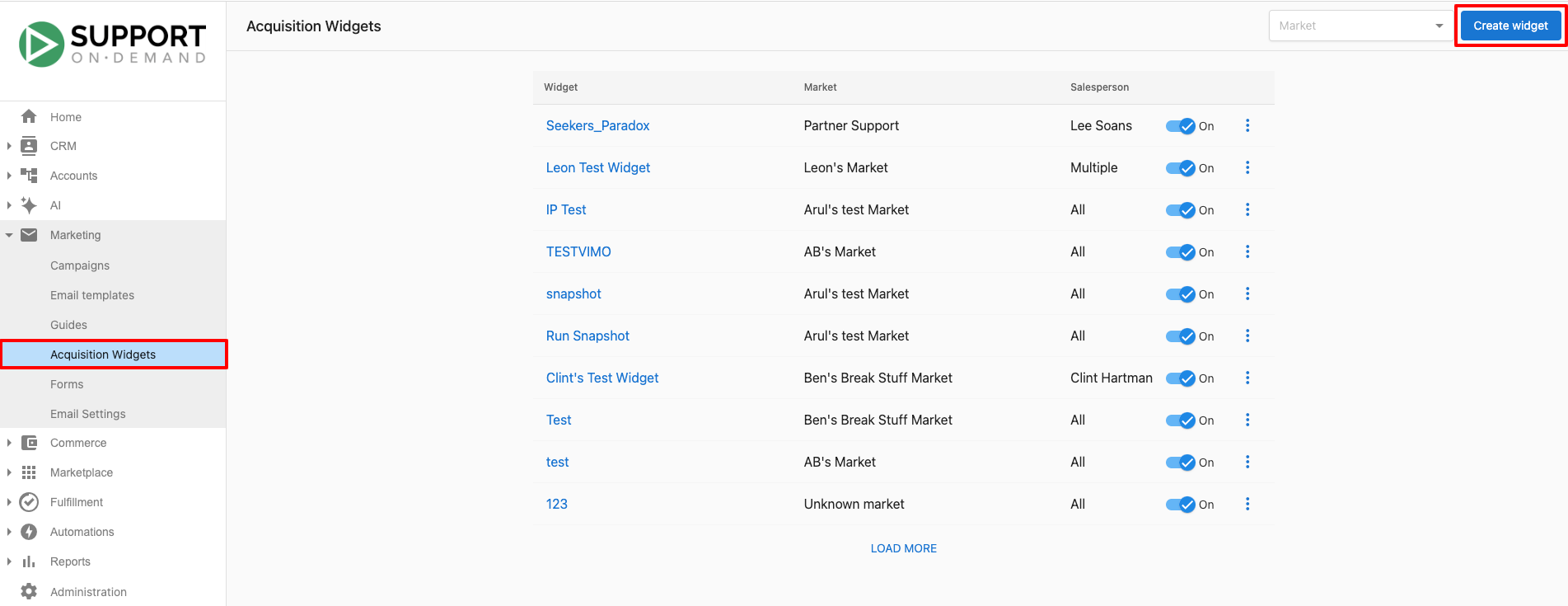Click the Home icon in sidebar
The image size is (1568, 606).
(x=29, y=116)
